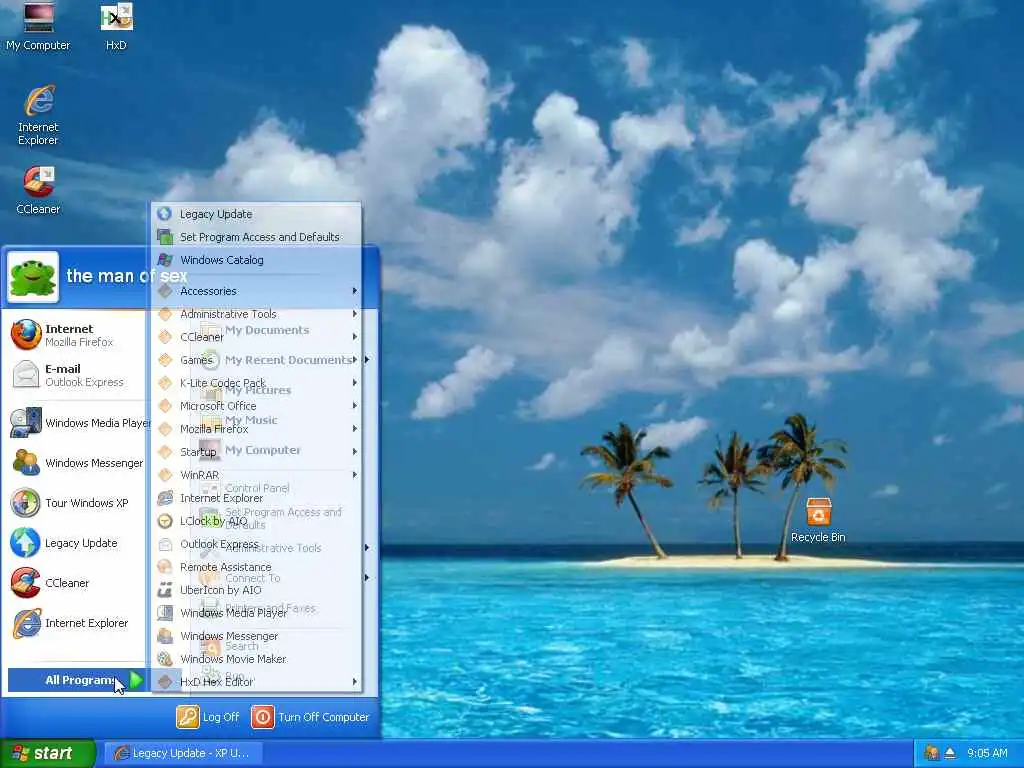1024x768 pixels.
Task: Expand the Administrative Tools submenu arrow
Action: pyautogui.click(x=355, y=313)
